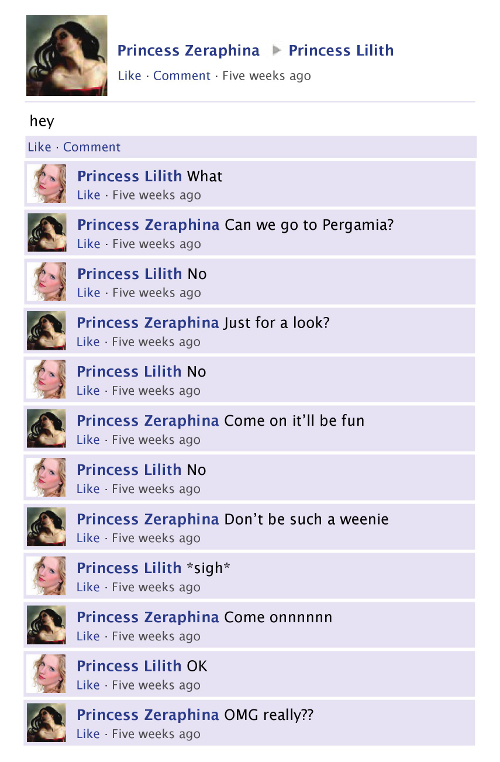The height and width of the screenshot is (762, 500).
Task: Like the 'Come onnnnnn' comment
Action: tap(88, 636)
